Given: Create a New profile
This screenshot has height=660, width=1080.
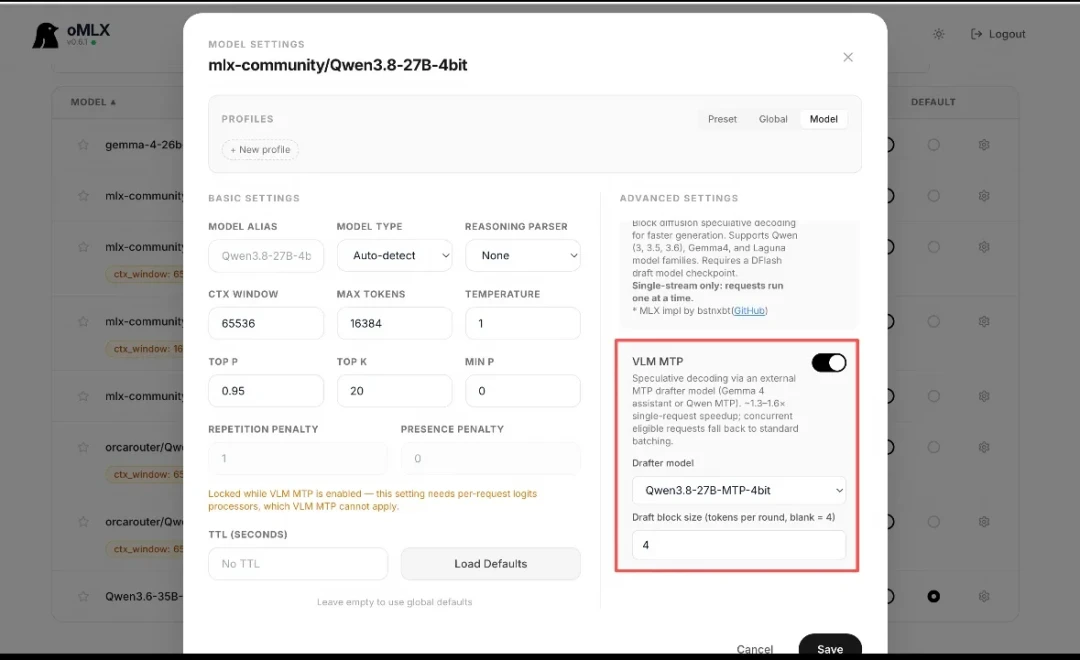Looking at the screenshot, I should (x=260, y=149).
